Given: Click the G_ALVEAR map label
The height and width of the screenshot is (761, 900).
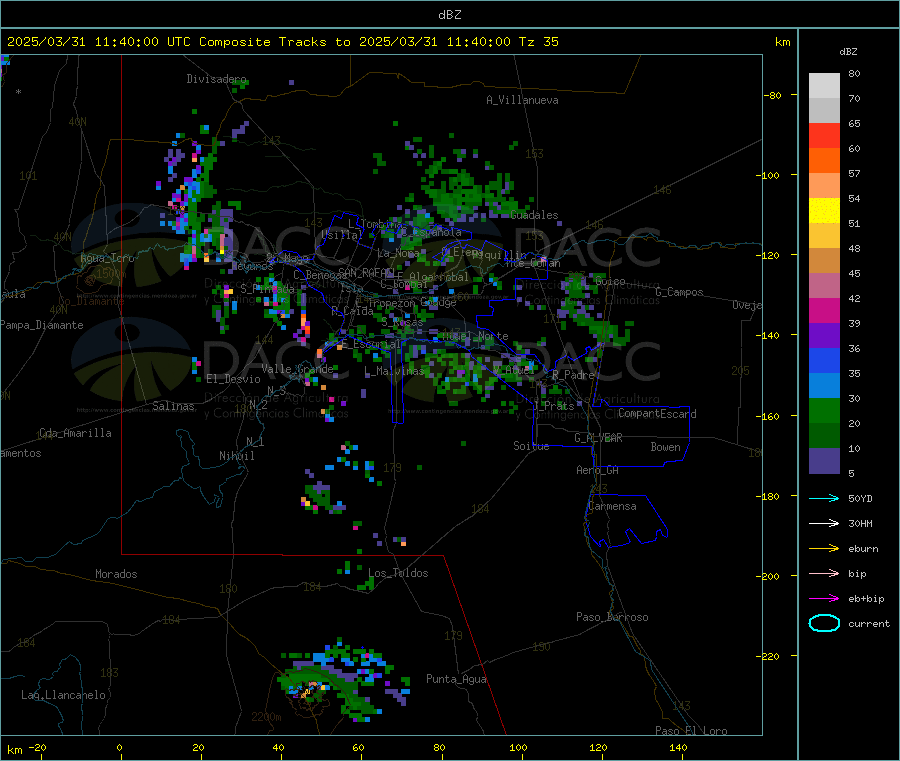Looking at the screenshot, I should pos(598,438).
